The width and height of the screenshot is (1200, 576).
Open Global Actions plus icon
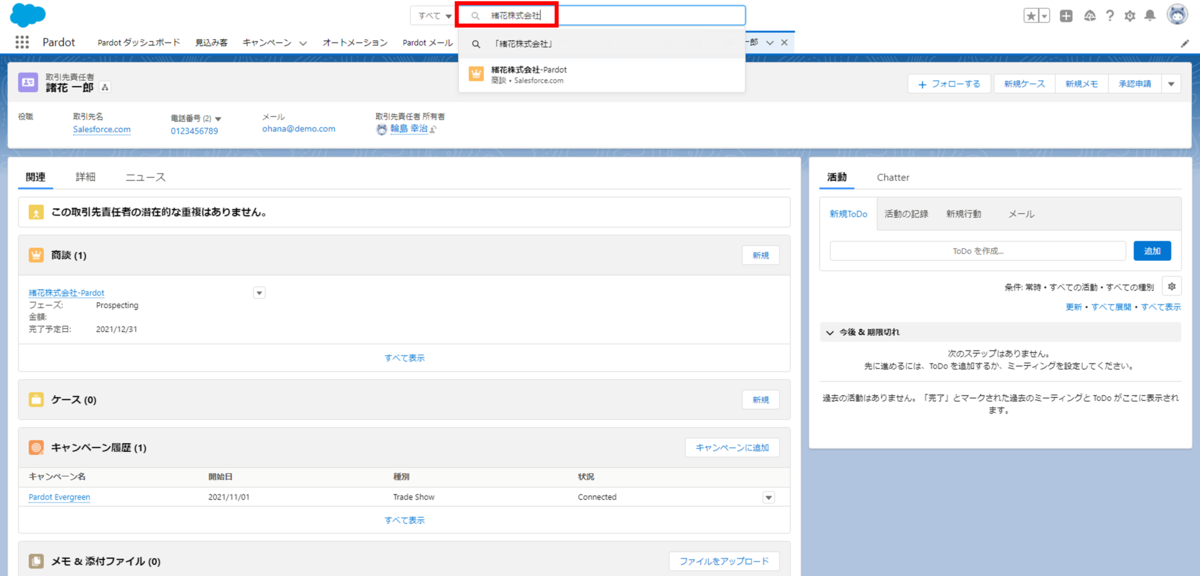[1067, 16]
